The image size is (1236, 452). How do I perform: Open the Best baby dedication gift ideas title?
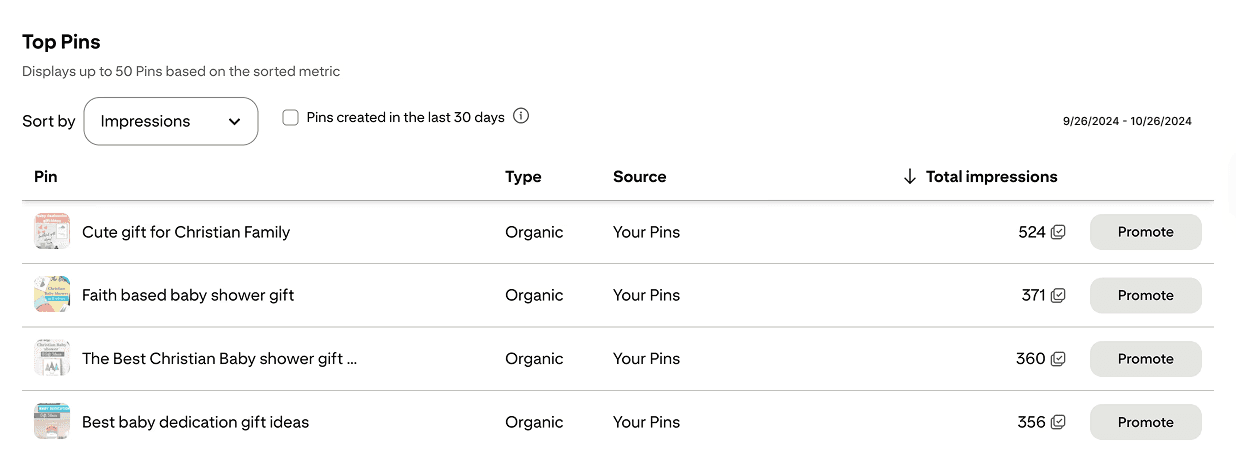coord(195,422)
